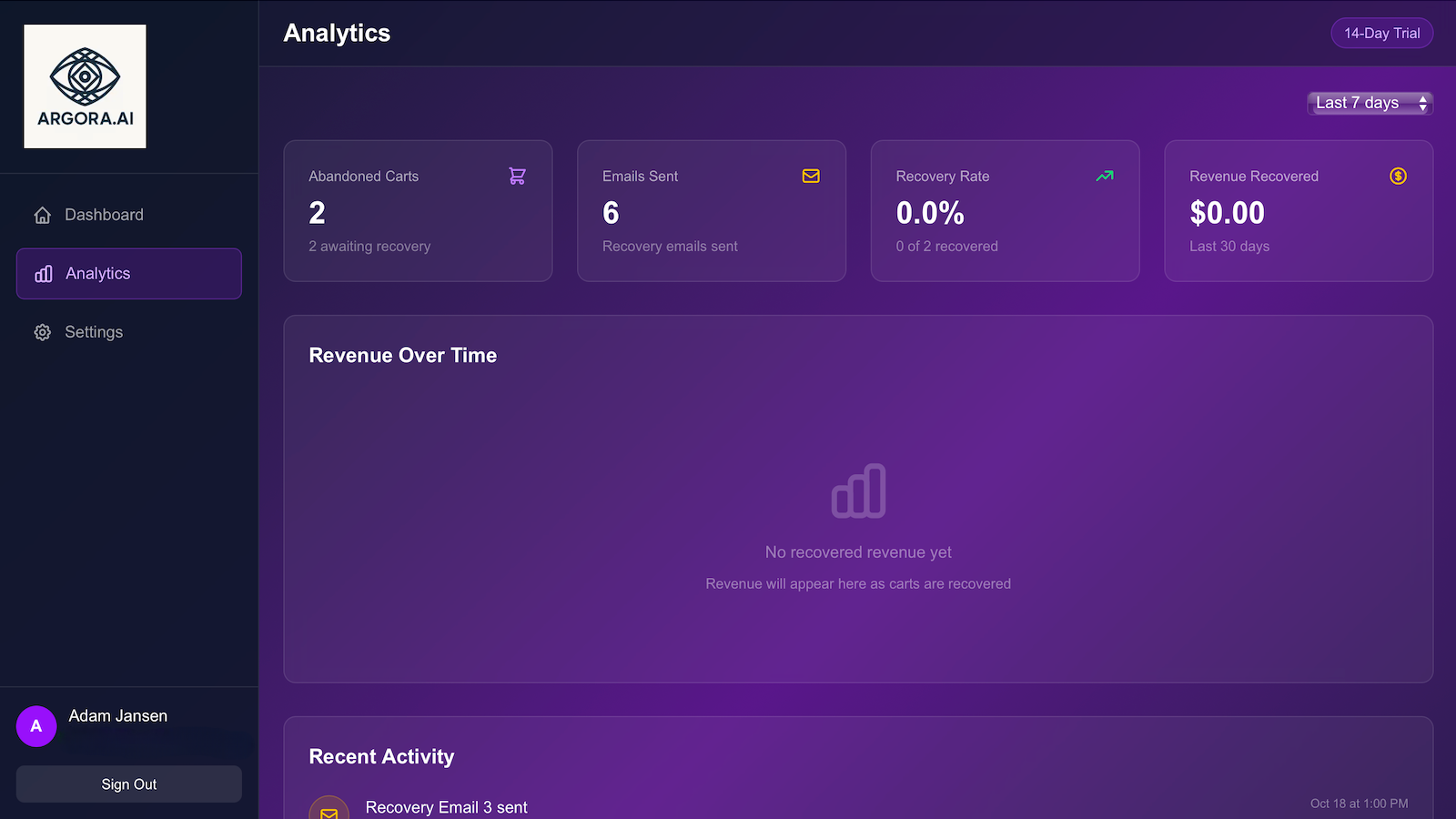The width and height of the screenshot is (1456, 819).
Task: Click the trending arrow icon on Recovery Rate
Action: 1104,177
